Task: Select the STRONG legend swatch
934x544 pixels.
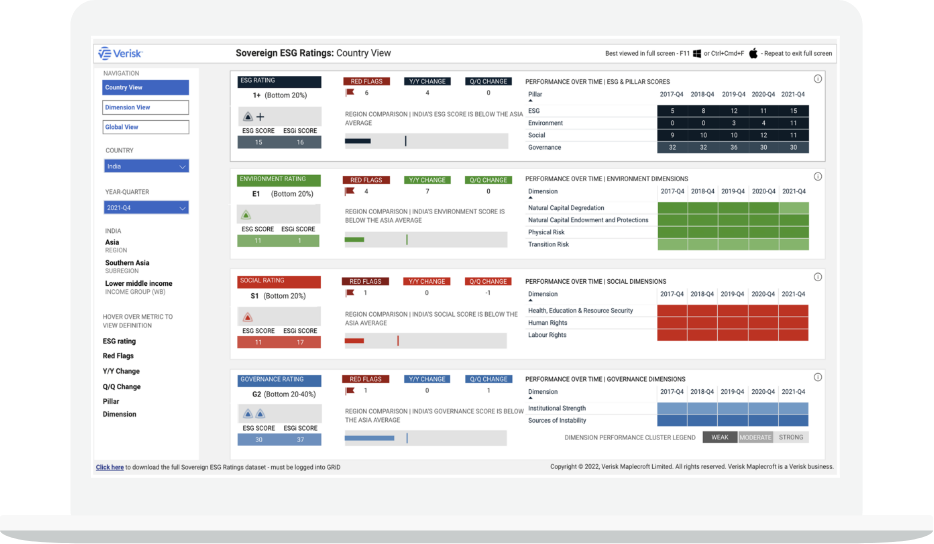Action: coord(791,437)
